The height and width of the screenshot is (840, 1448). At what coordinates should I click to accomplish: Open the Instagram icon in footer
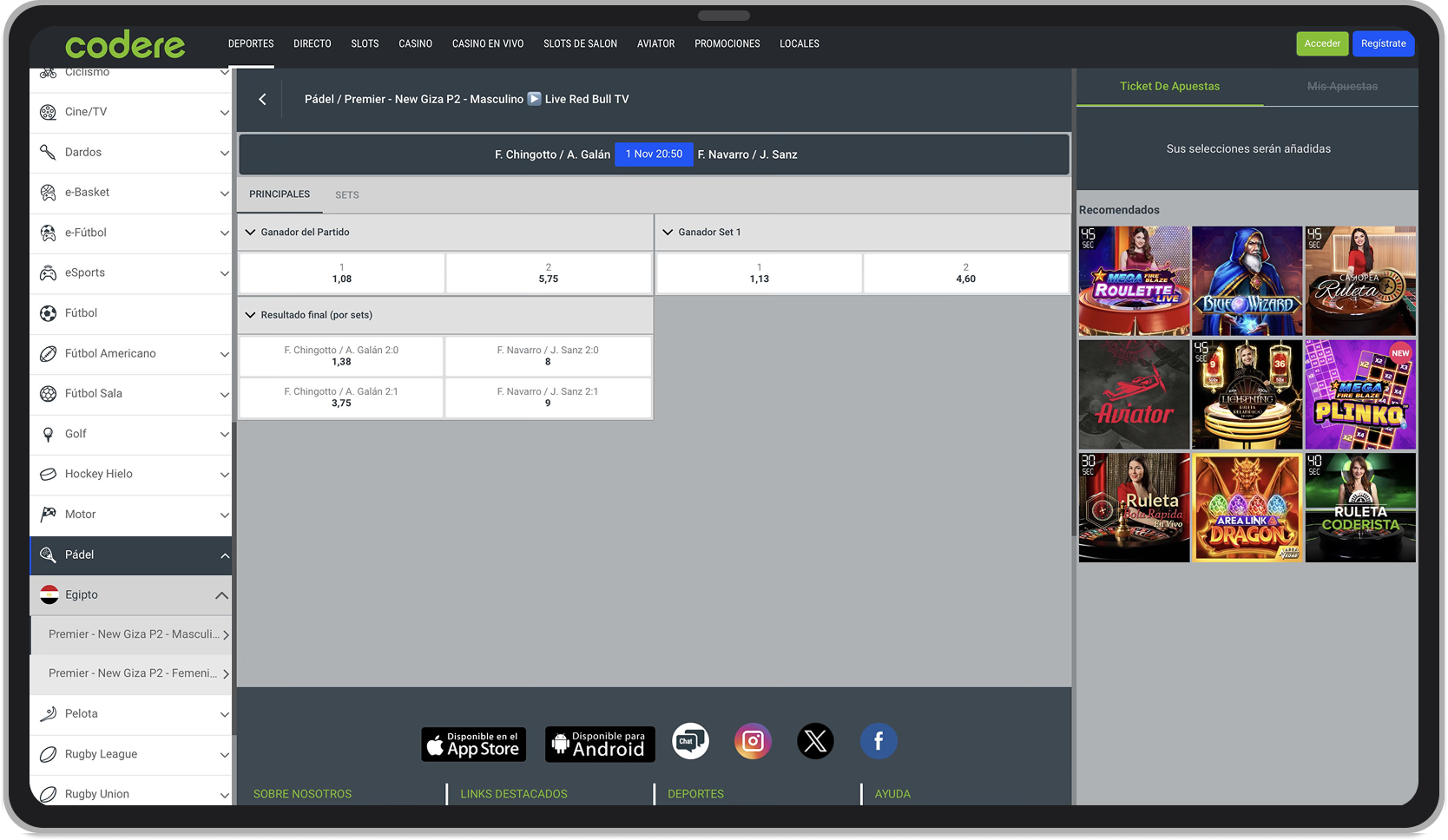(753, 741)
